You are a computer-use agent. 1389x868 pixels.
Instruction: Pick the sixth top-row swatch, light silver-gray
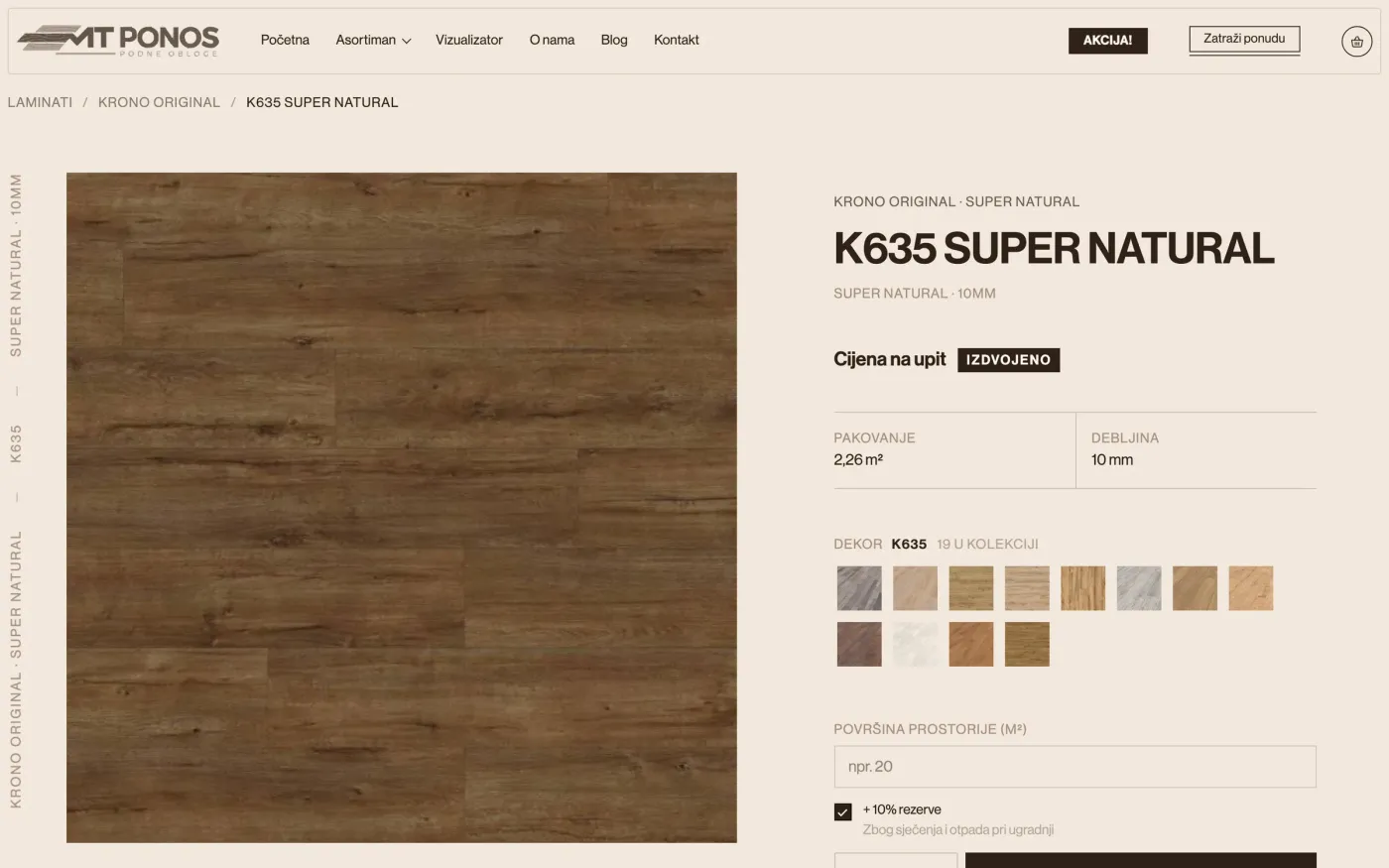coord(1139,588)
